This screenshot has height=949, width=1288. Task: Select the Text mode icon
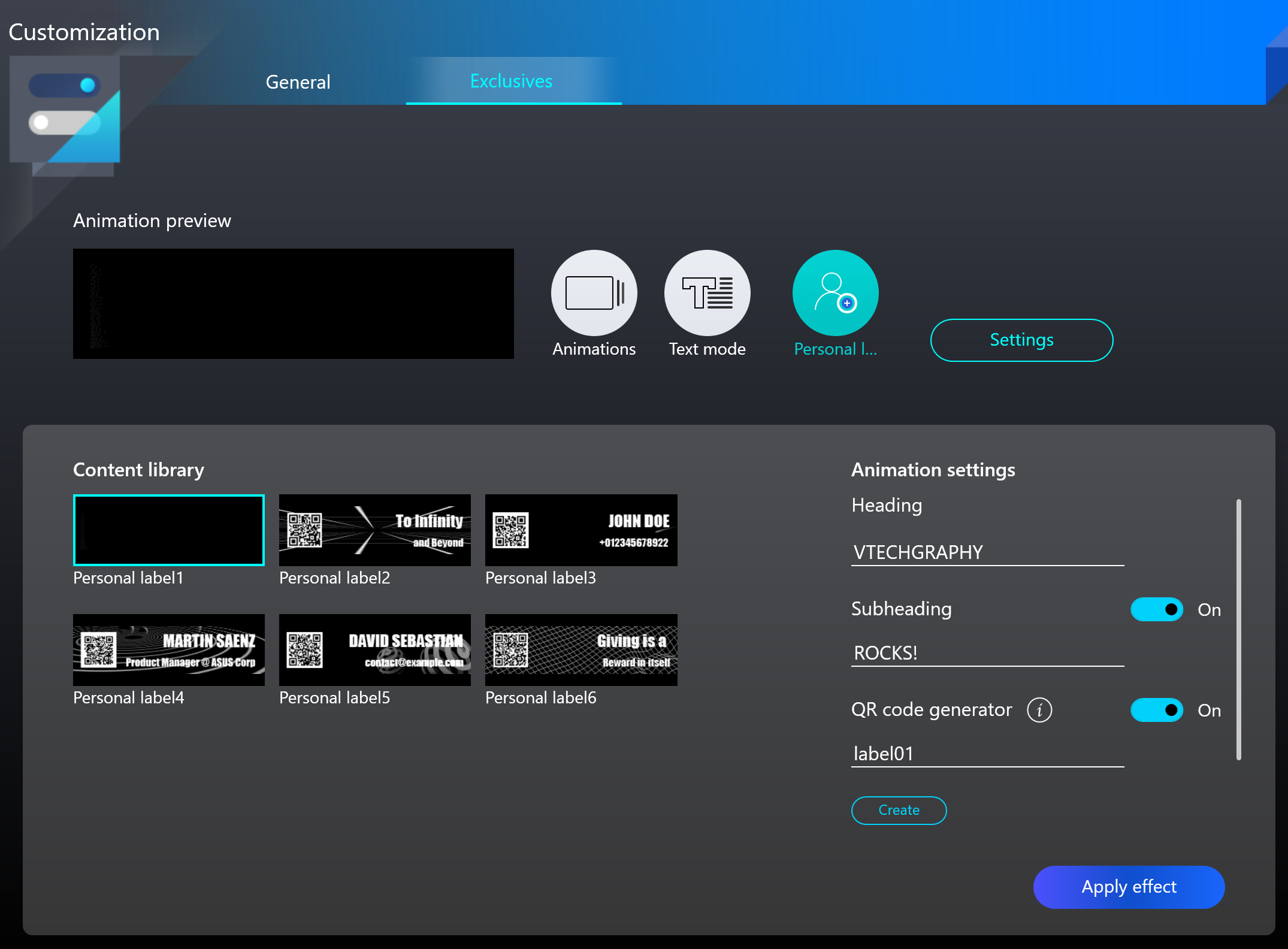[x=707, y=293]
